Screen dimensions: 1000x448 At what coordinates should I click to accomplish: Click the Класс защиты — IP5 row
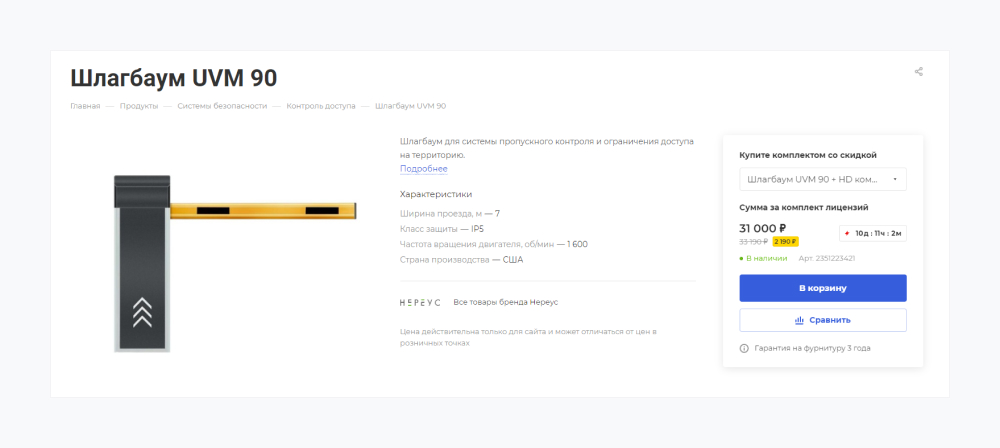(x=443, y=228)
